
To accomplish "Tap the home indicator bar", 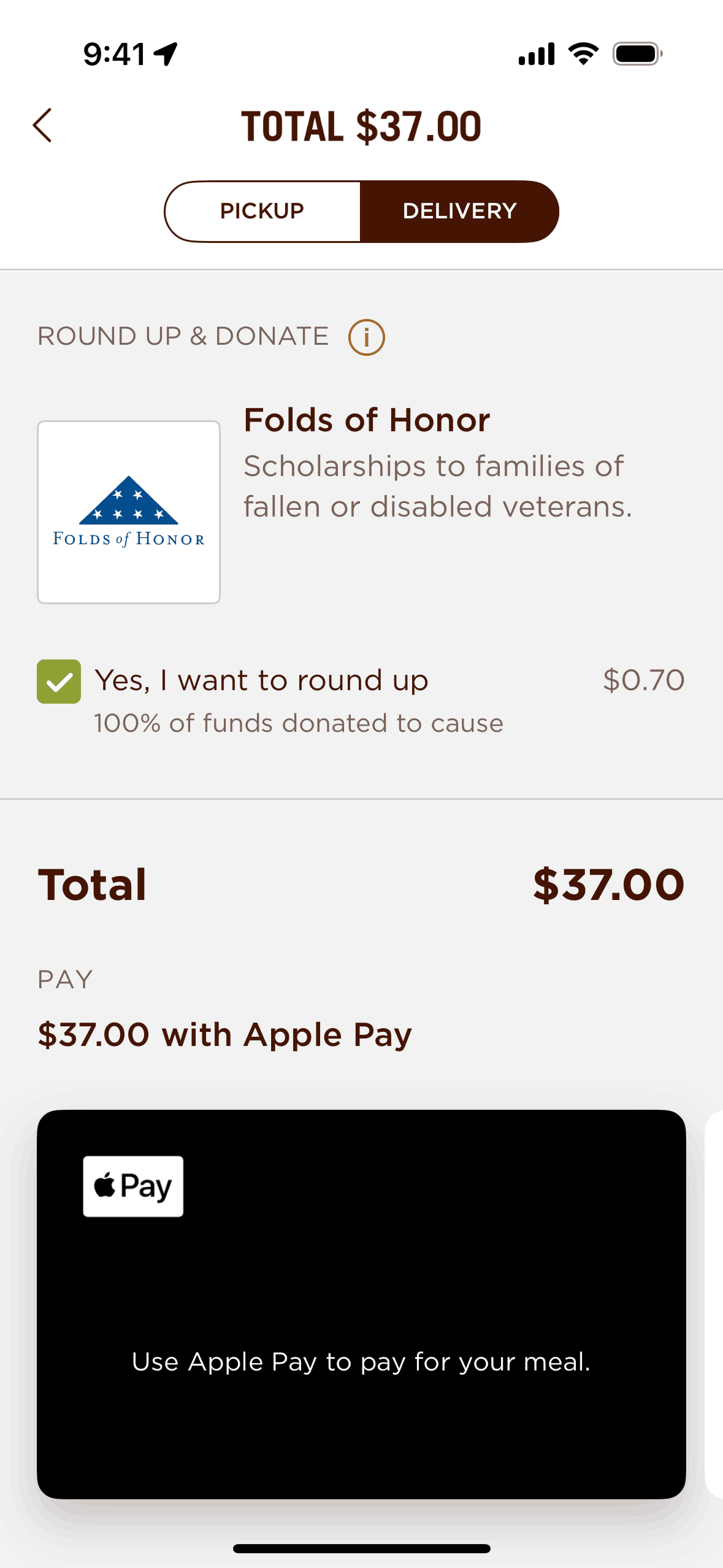I will tap(361, 1548).
